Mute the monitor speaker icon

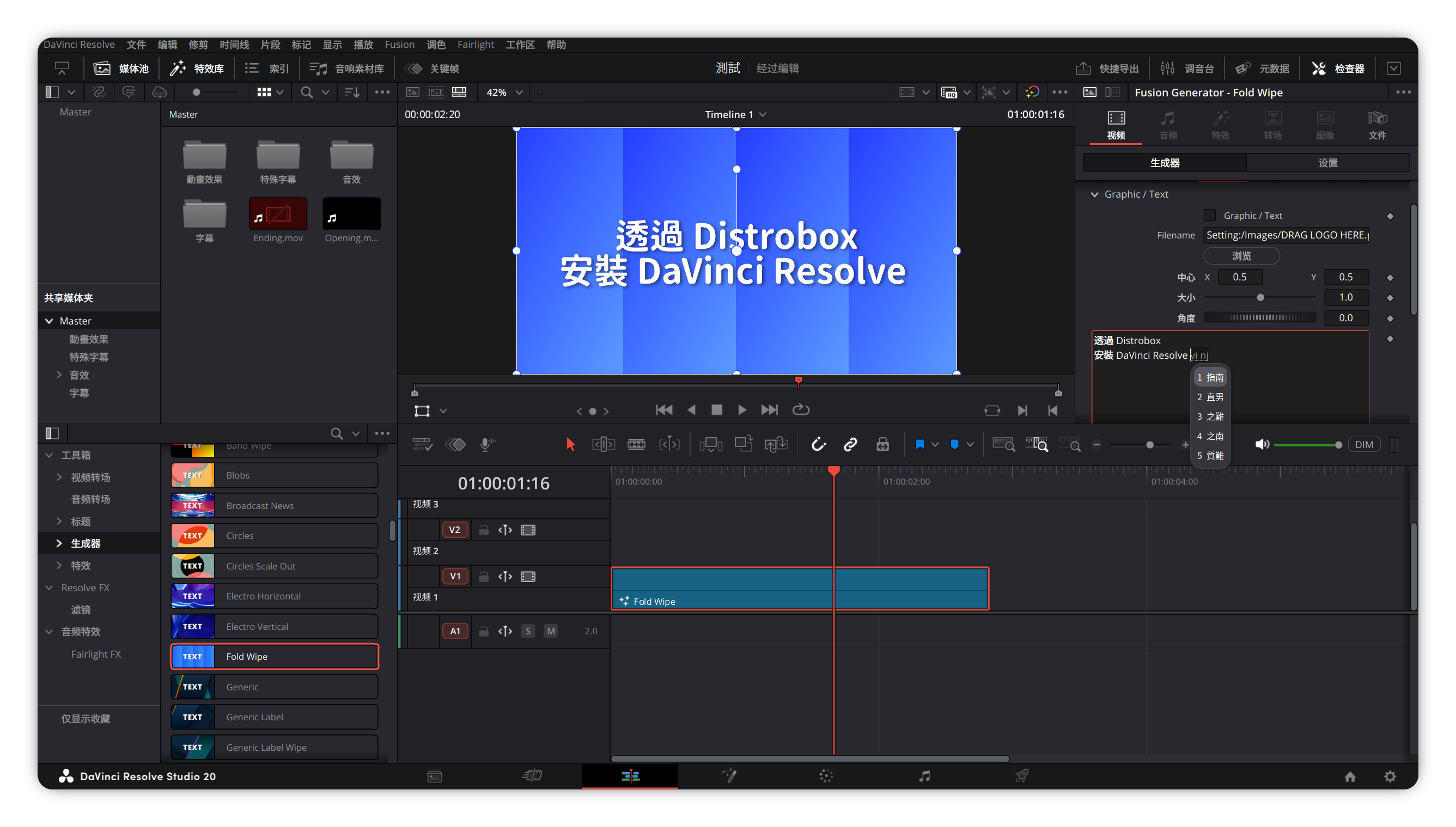(x=1262, y=444)
